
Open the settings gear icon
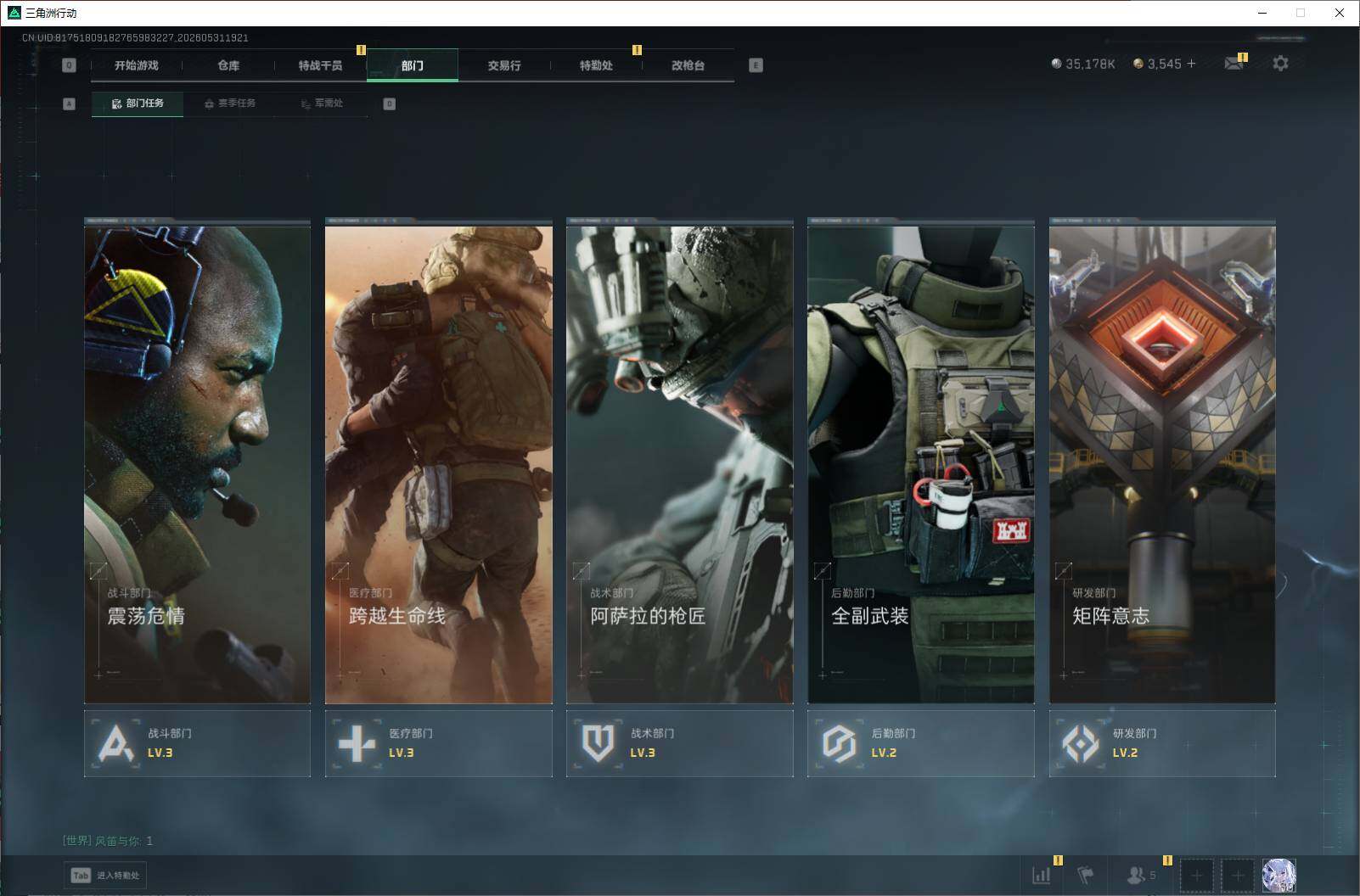(1280, 64)
